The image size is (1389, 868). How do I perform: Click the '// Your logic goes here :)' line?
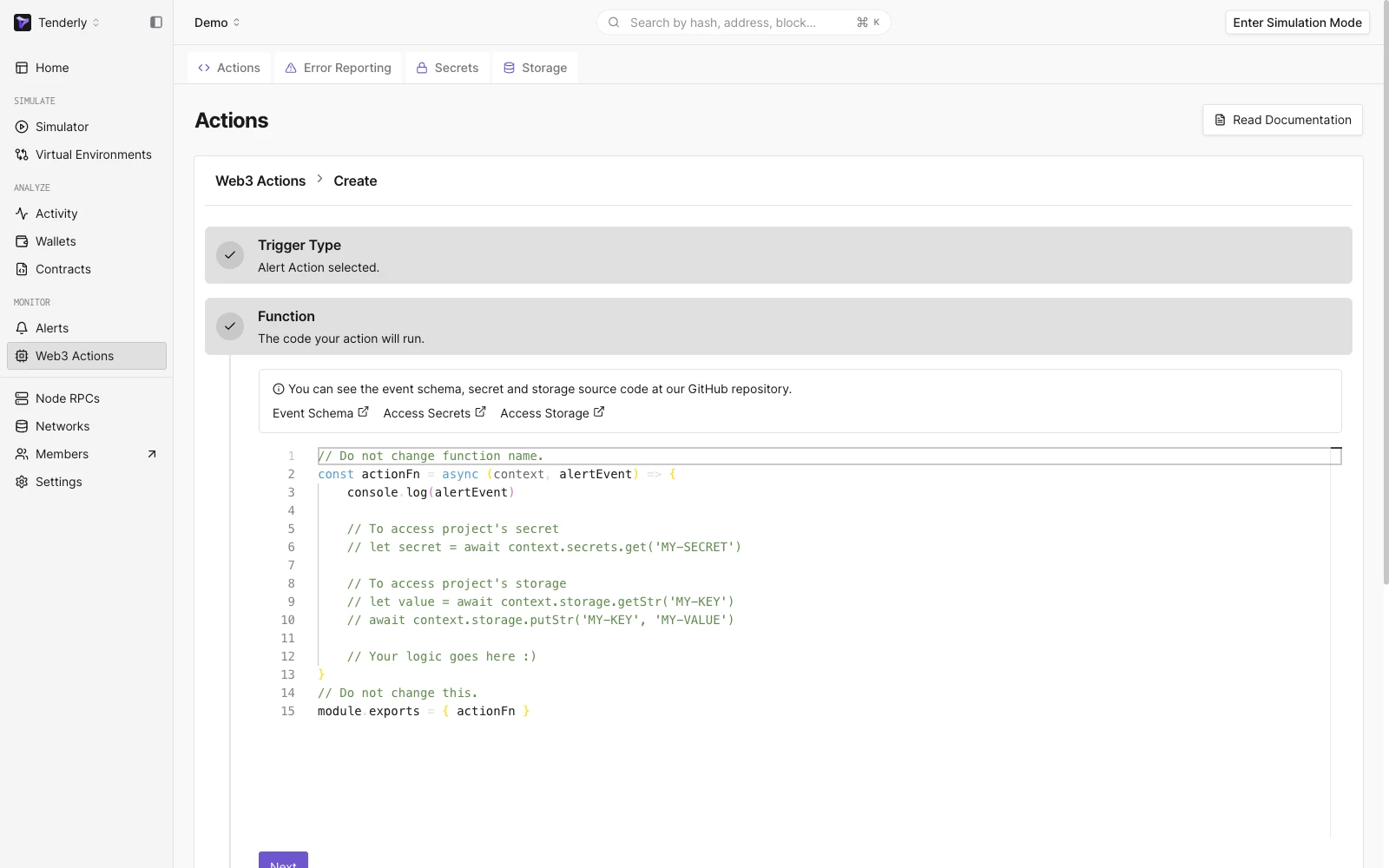pyautogui.click(x=442, y=656)
